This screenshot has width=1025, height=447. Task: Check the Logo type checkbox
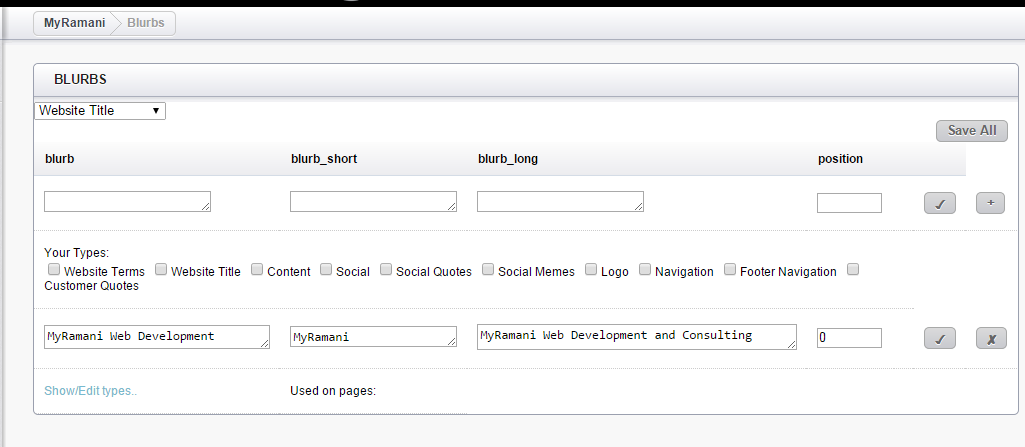(x=591, y=269)
